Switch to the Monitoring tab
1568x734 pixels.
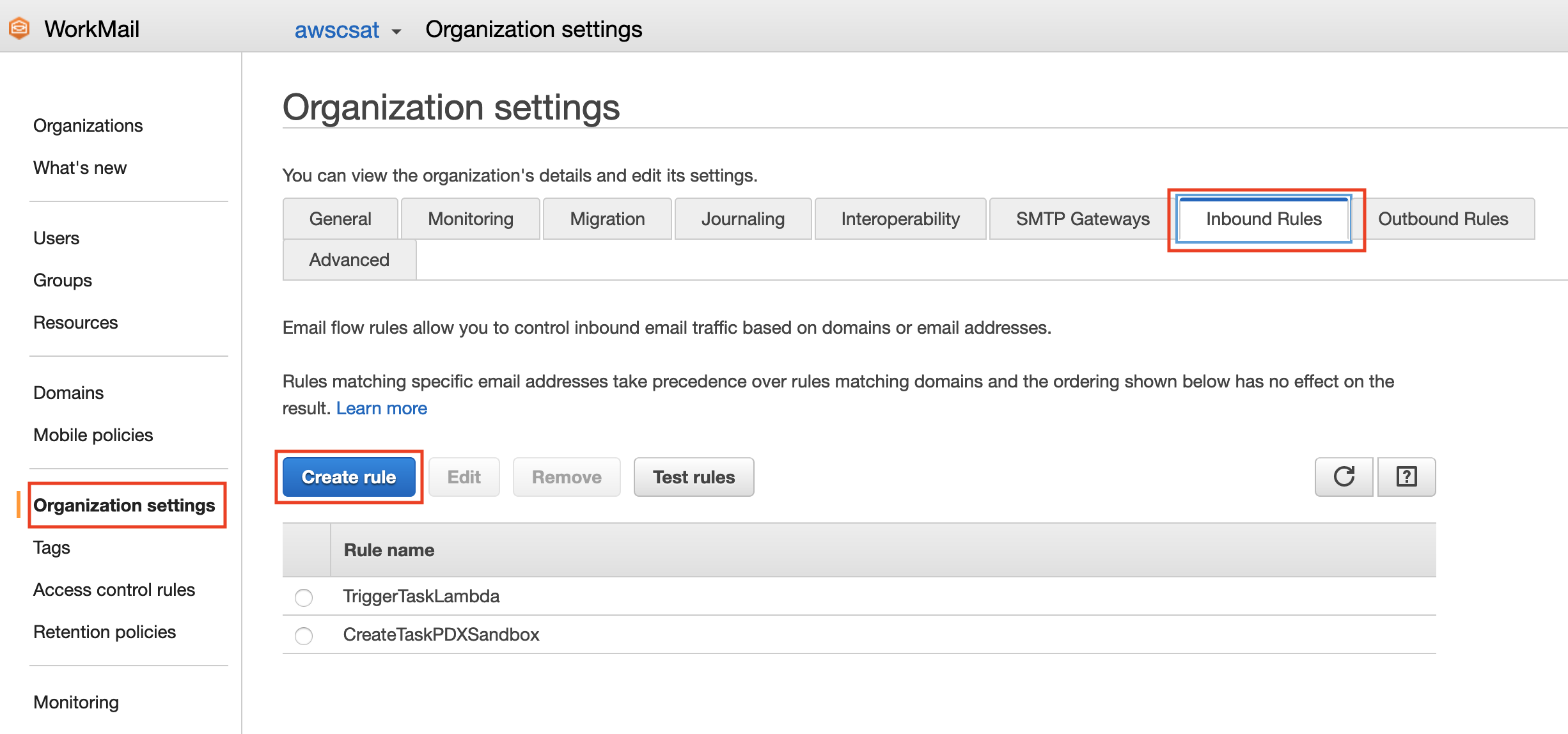coord(471,219)
